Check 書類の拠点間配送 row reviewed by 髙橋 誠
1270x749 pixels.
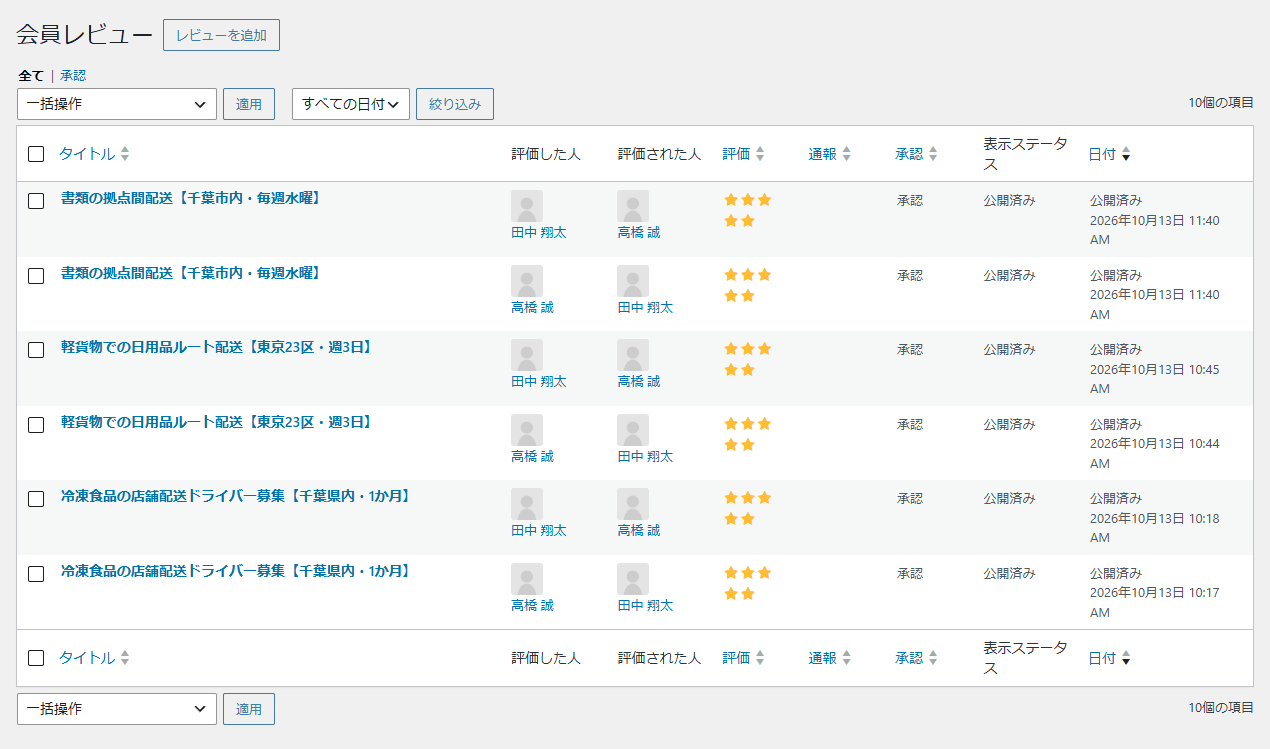pyautogui.click(x=36, y=276)
